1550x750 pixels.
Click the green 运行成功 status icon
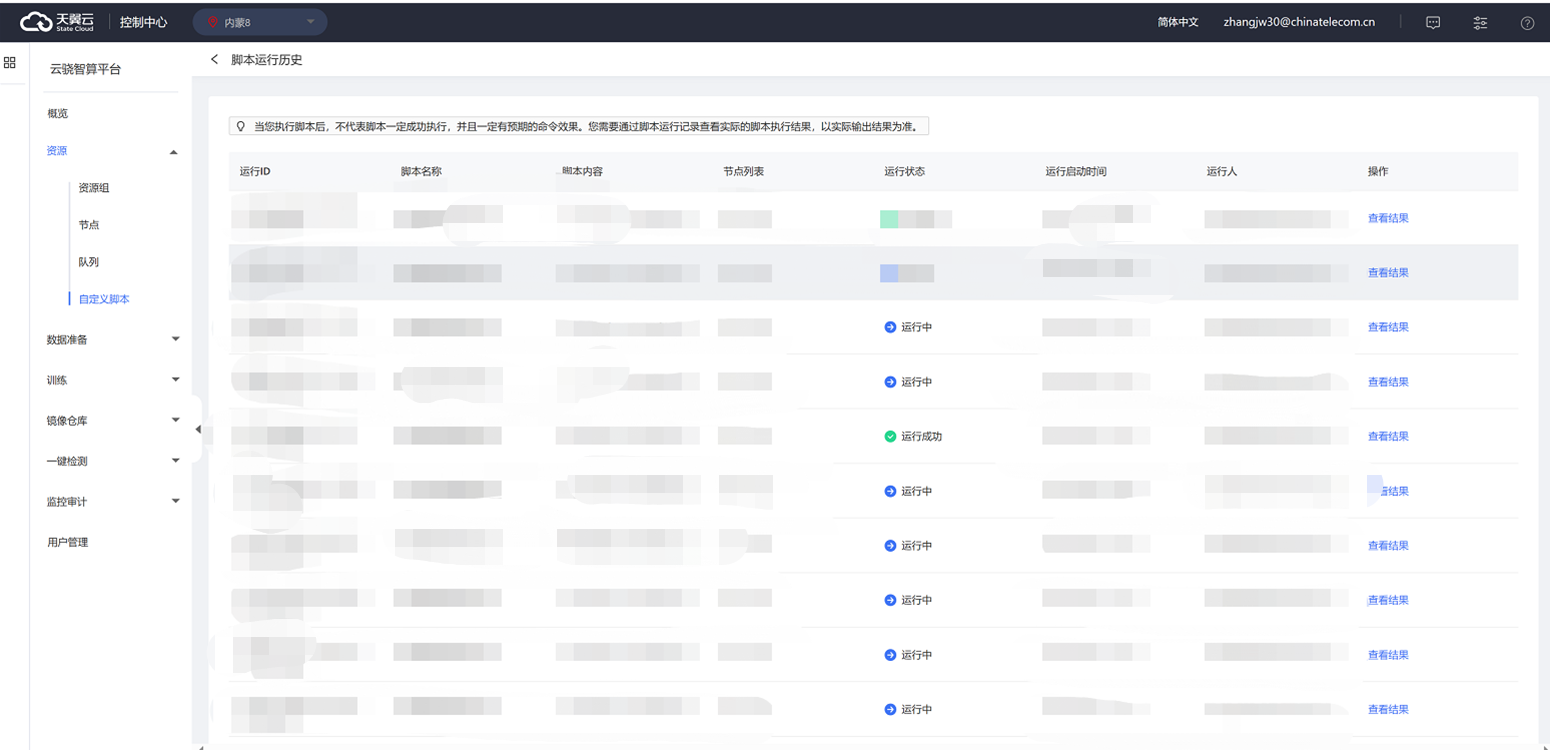(x=890, y=436)
